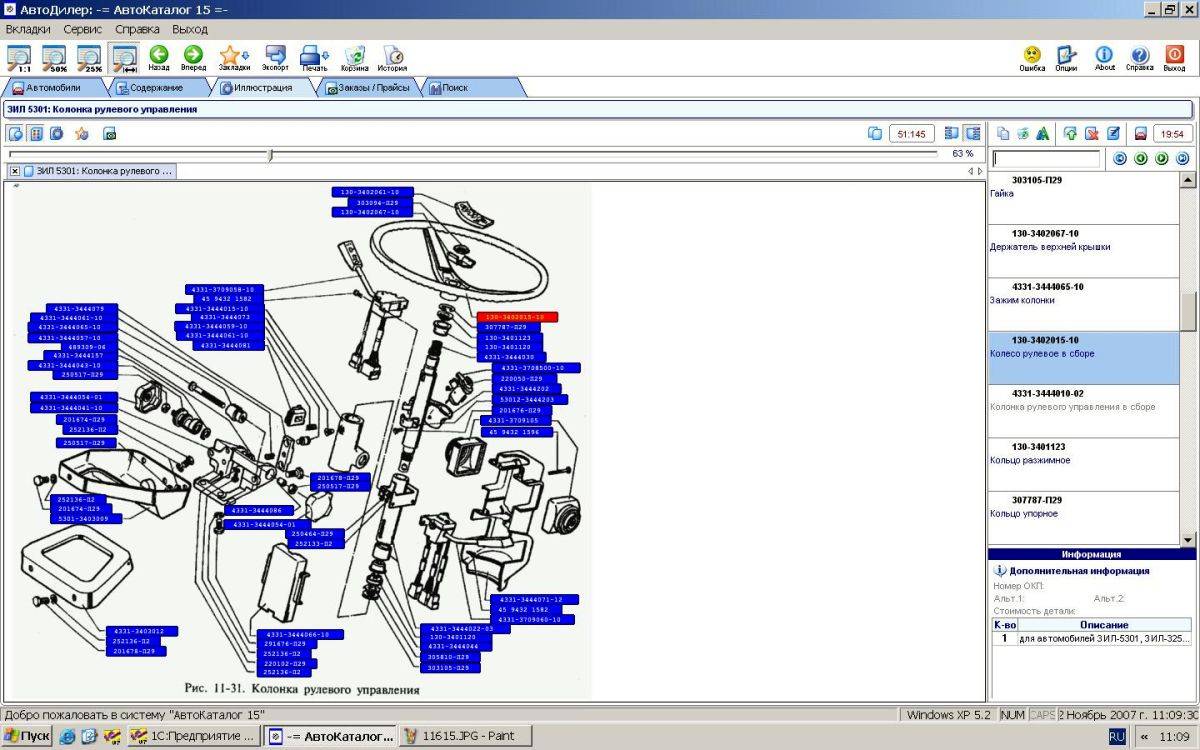Jump to first record with blue arrow

1120,158
